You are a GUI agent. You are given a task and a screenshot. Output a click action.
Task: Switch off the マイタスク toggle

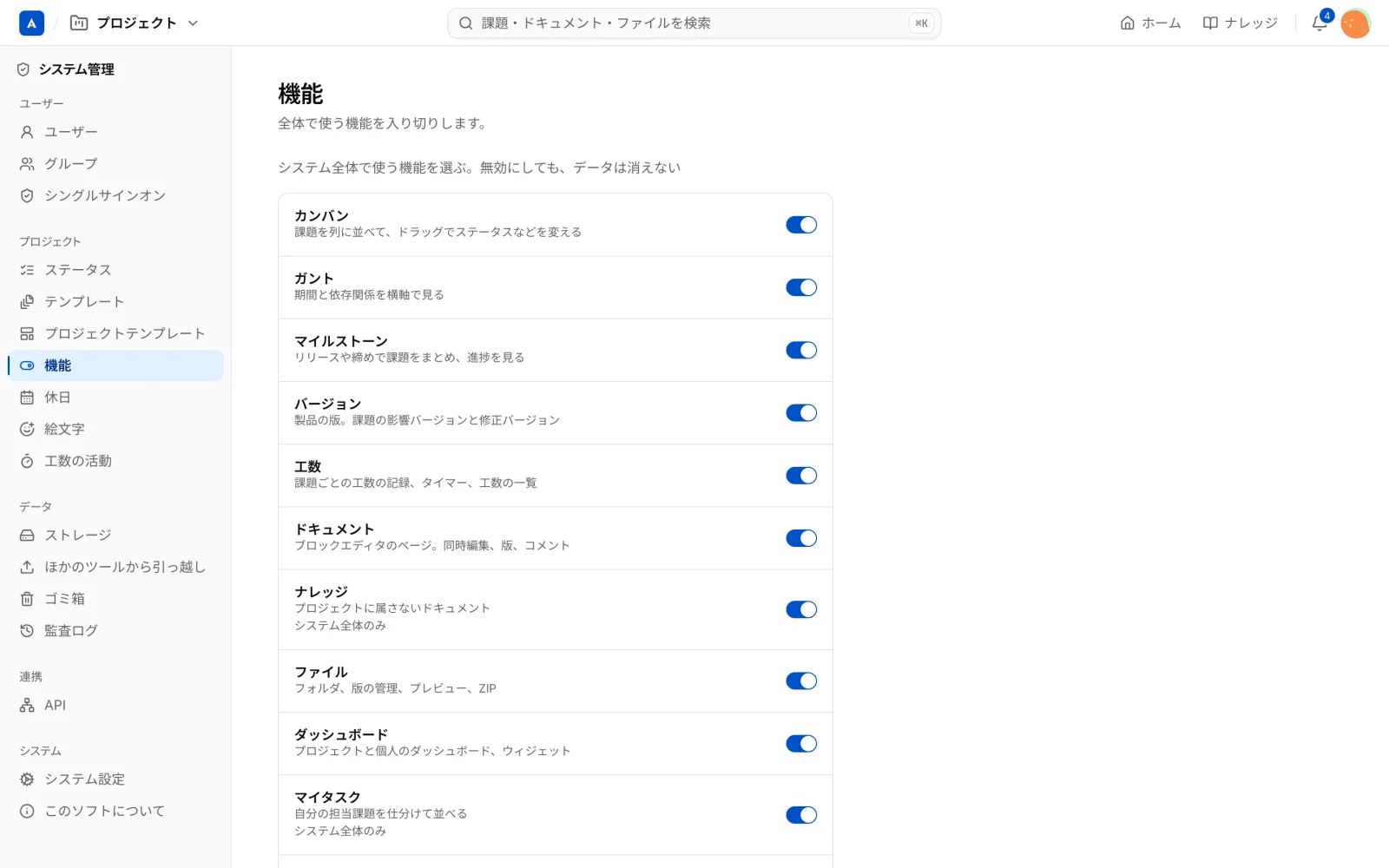click(801, 815)
